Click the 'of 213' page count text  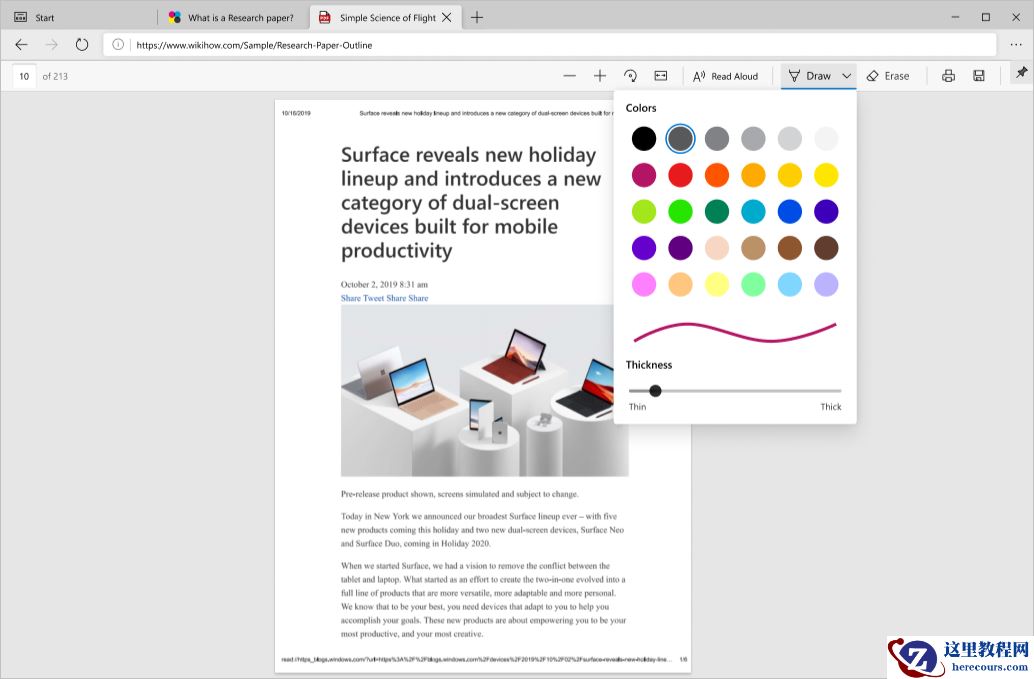(55, 76)
